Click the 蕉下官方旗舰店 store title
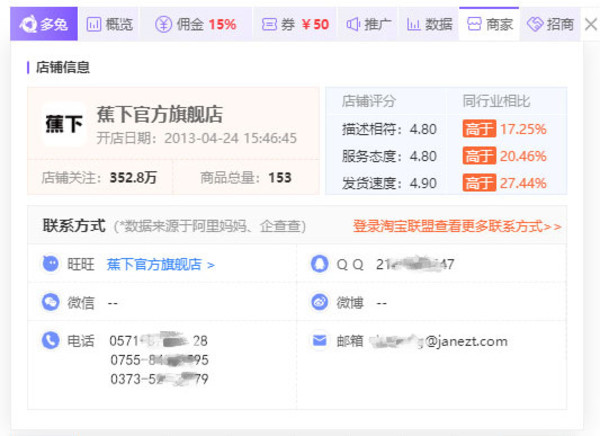600x436 pixels. coord(160,114)
